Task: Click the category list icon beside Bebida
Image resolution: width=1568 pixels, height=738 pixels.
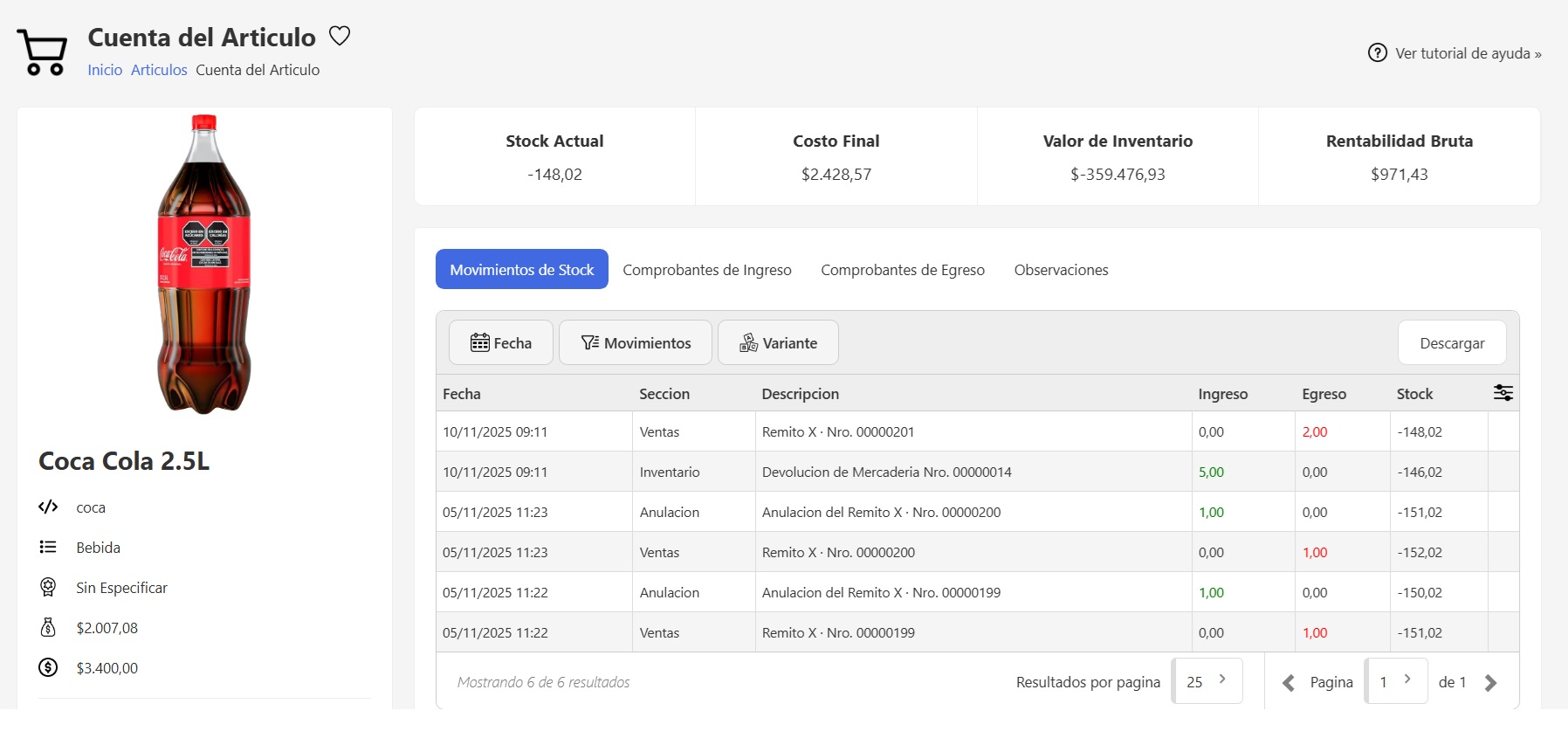Action: pos(48,548)
